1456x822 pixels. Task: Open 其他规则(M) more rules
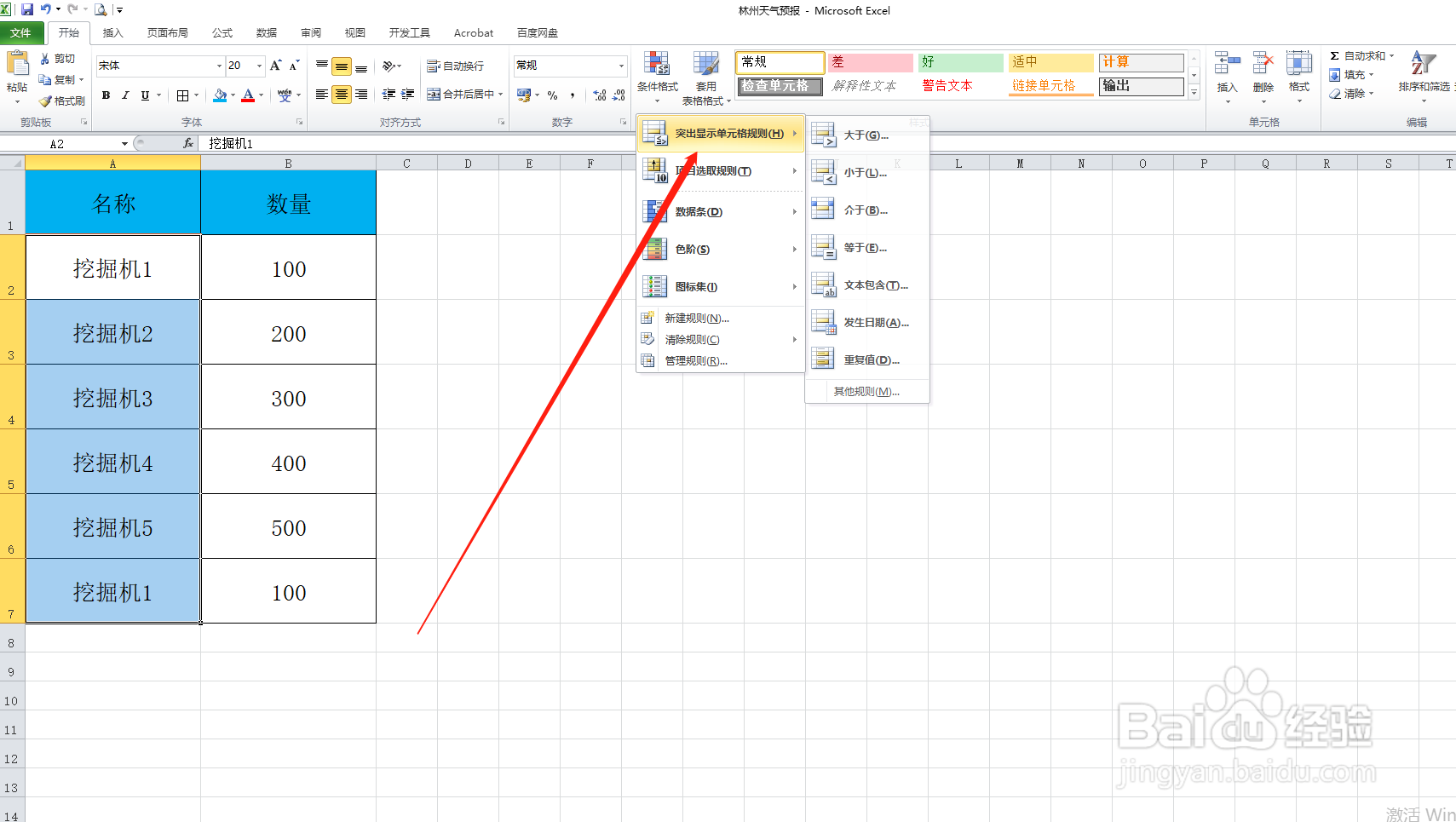coord(867,392)
